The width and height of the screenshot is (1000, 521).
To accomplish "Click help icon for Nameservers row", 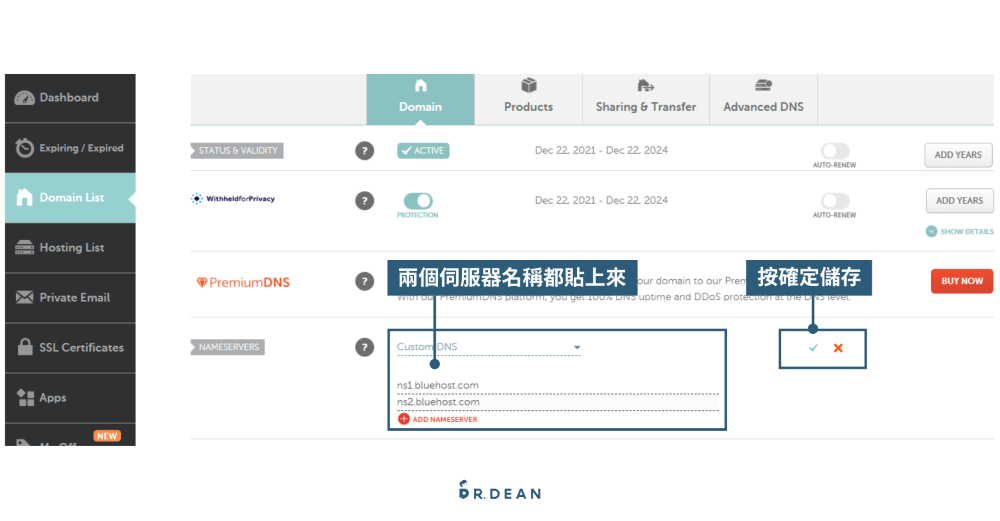I will (x=364, y=348).
